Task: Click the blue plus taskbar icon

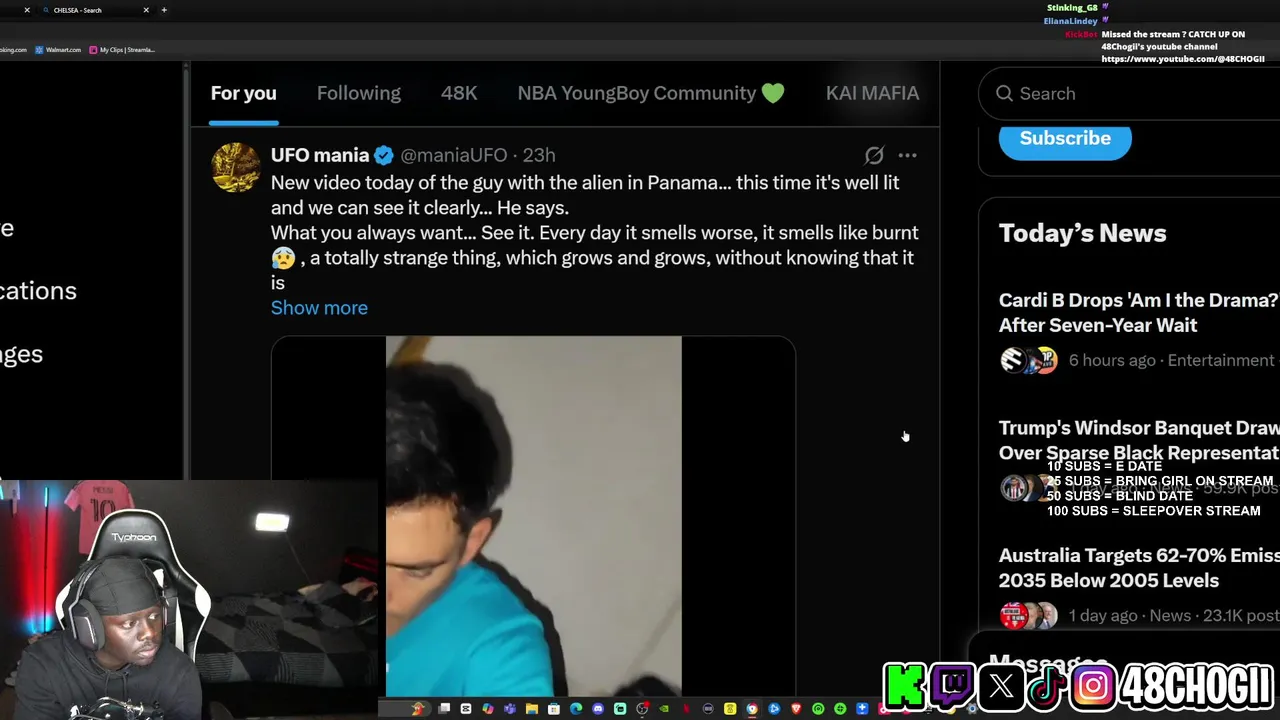Action: click(862, 709)
